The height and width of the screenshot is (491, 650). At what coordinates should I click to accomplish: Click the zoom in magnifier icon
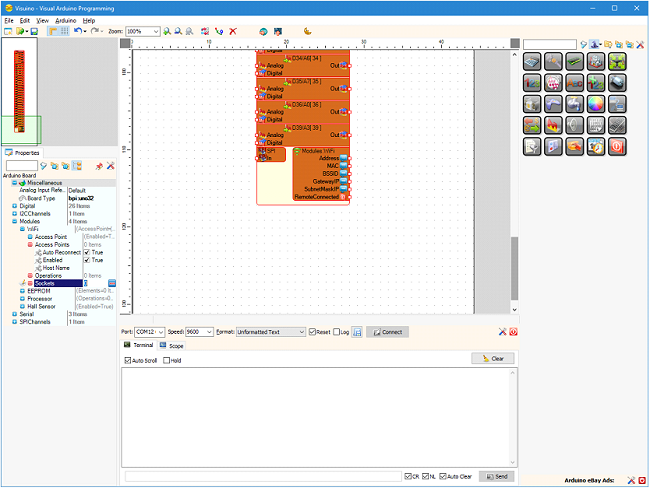167,32
